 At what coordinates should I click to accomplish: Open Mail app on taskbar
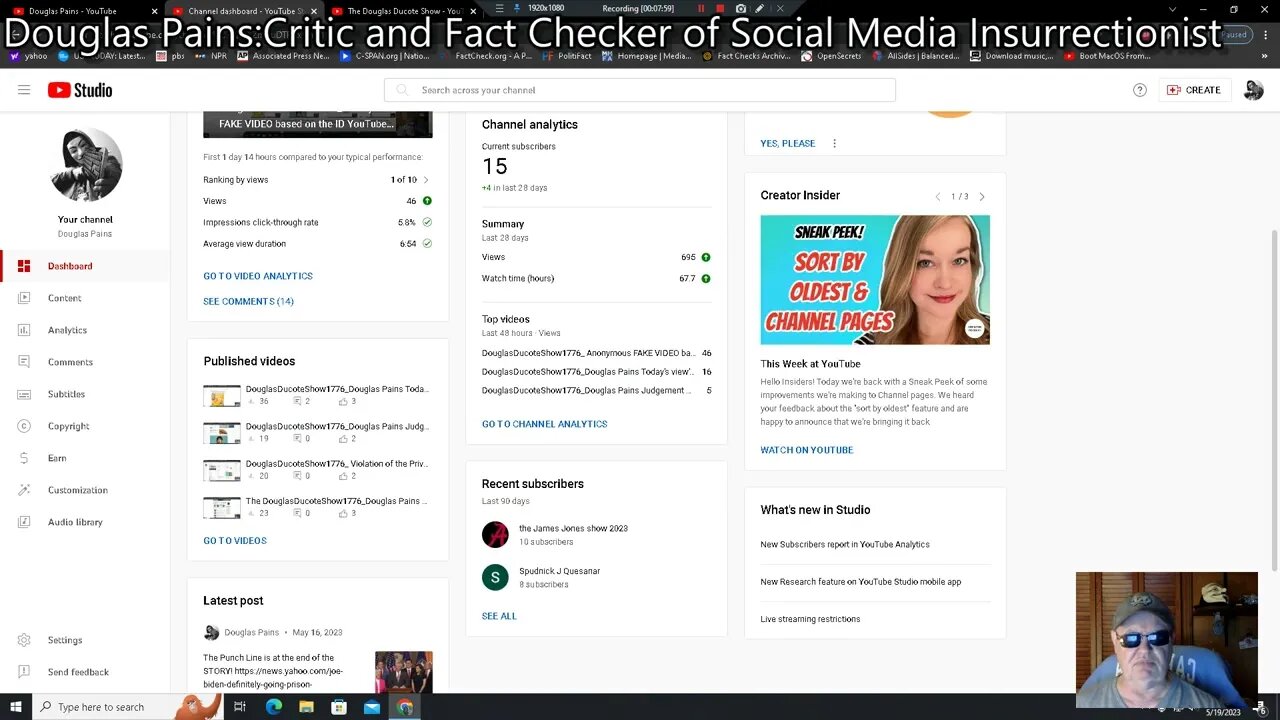[x=372, y=707]
